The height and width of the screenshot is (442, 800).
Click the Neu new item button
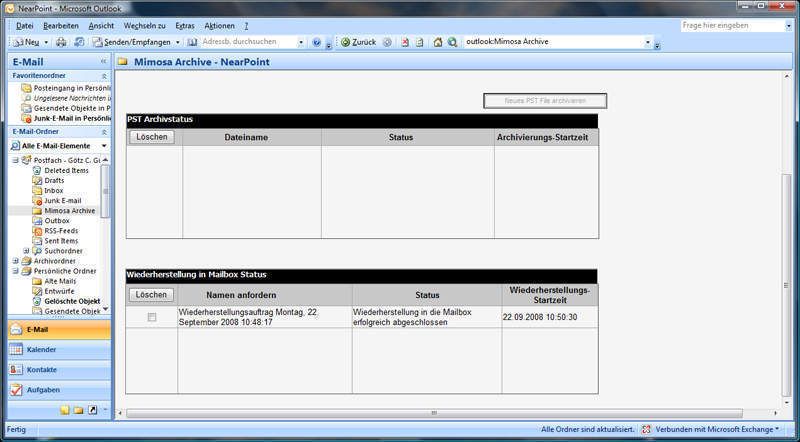click(27, 42)
